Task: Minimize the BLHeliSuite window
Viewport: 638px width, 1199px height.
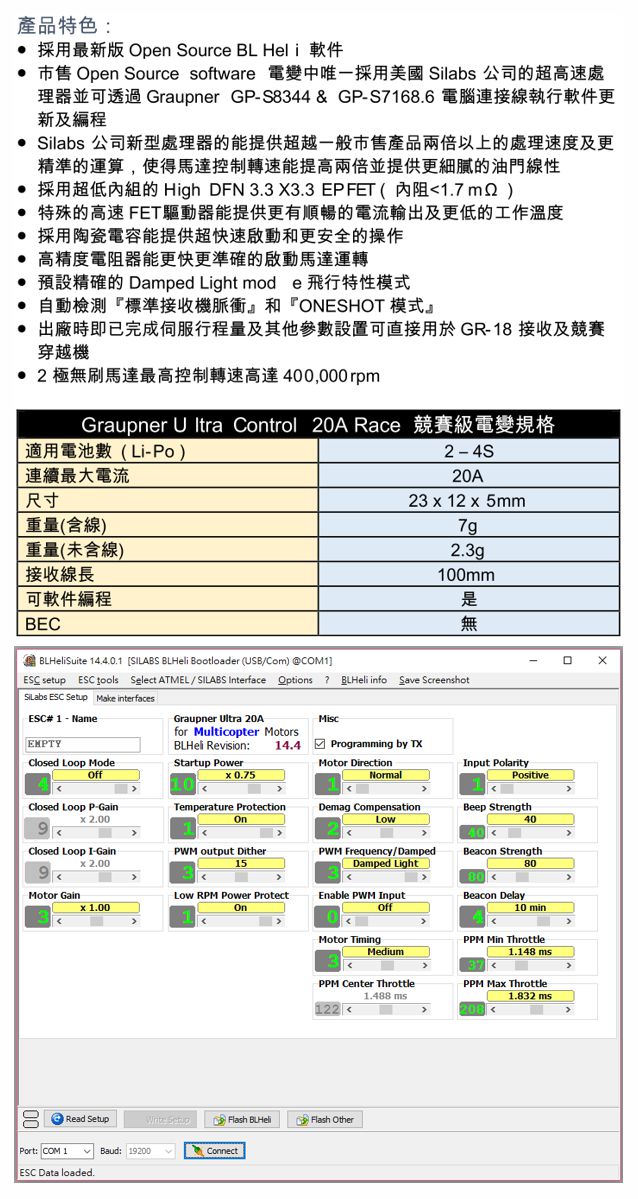Action: click(x=532, y=660)
